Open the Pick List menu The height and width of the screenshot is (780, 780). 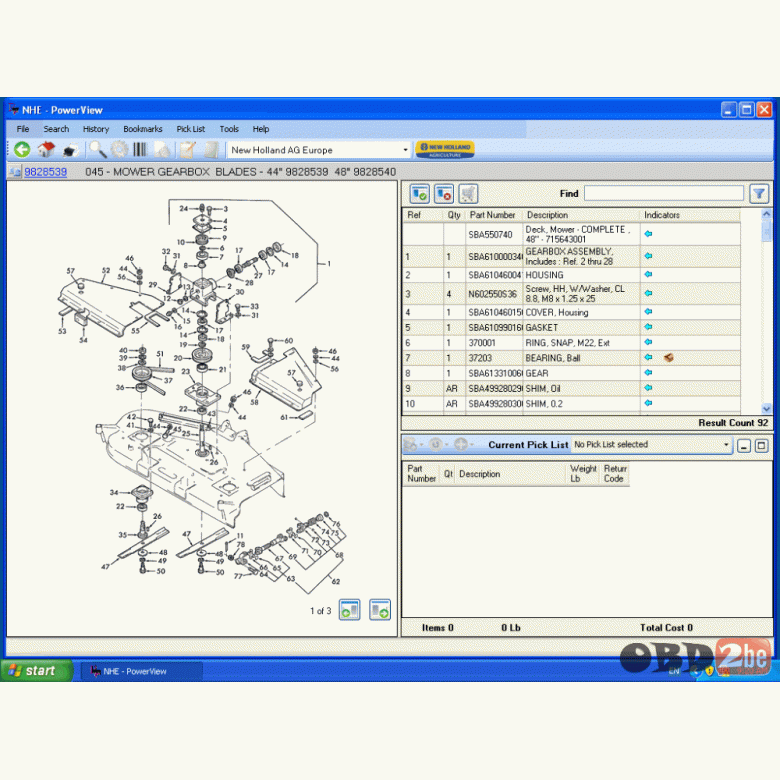[x=191, y=129]
